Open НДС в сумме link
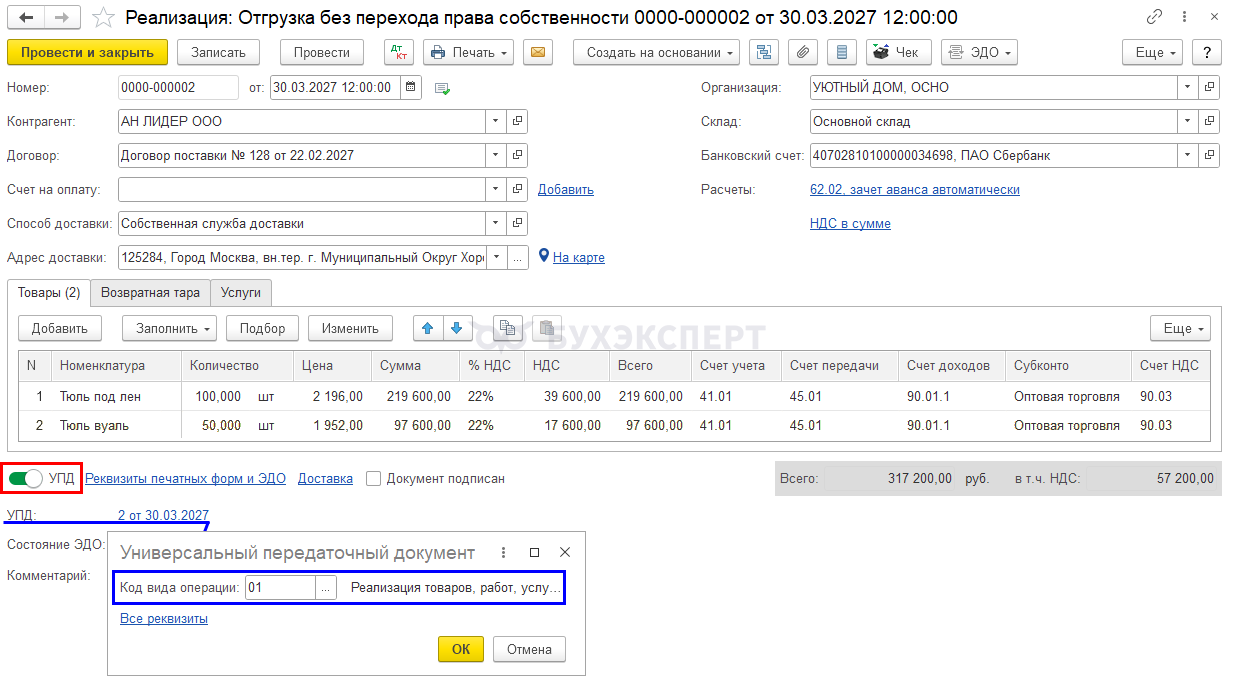Screen dimensions: 1234x676 (x=850, y=223)
